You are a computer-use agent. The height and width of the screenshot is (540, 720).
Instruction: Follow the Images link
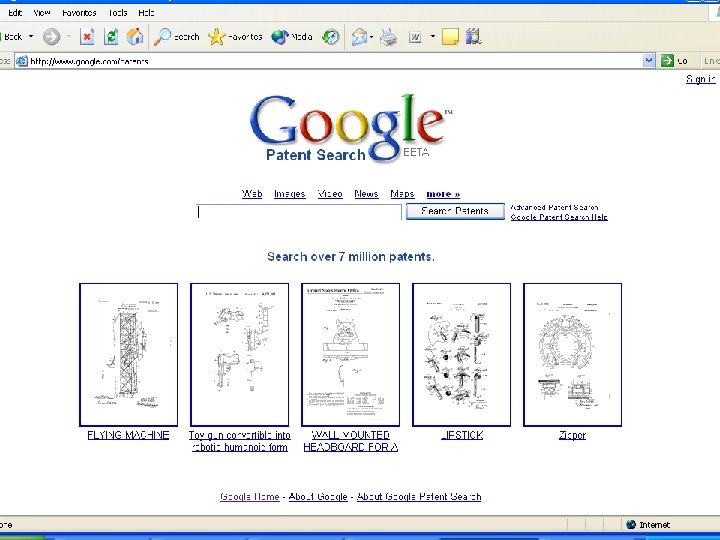coord(290,194)
